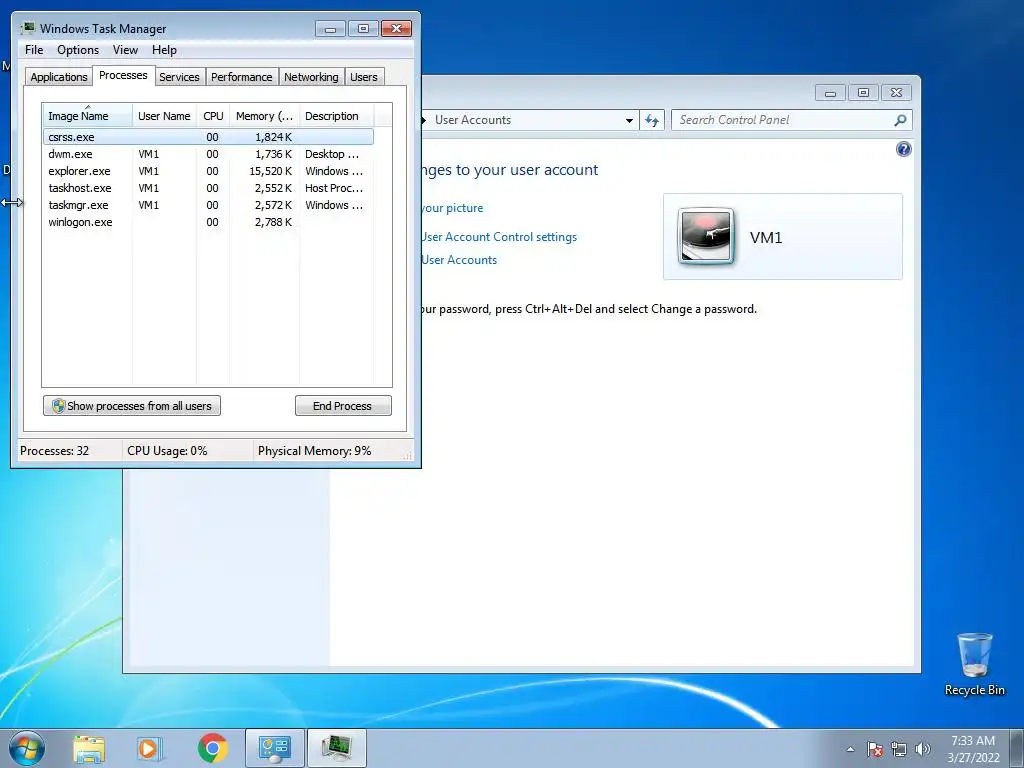The width and height of the screenshot is (1024, 768).
Task: Switch to Control Panel taskbar button
Action: [x=274, y=748]
